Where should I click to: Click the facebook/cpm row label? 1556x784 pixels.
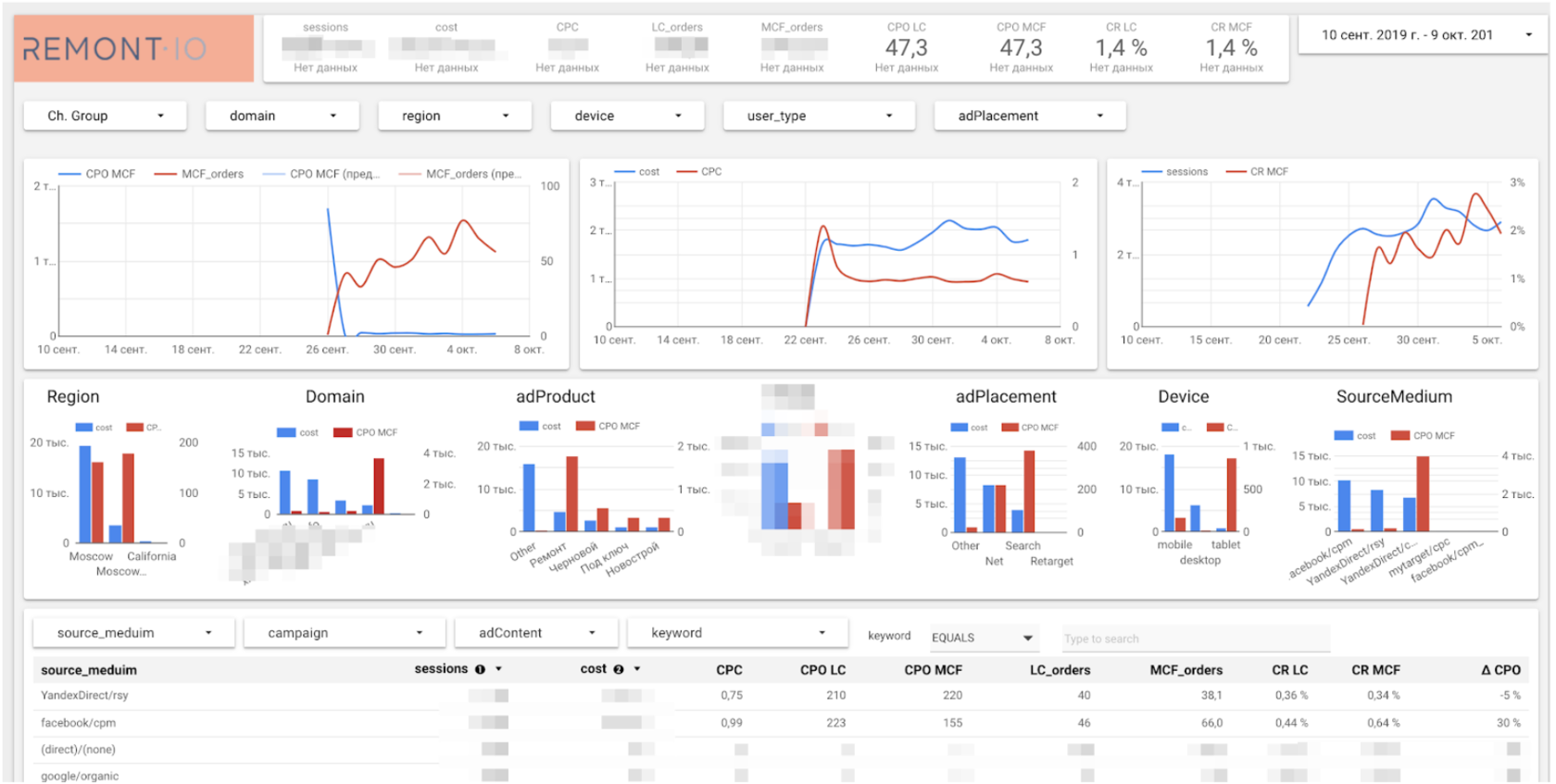78,723
